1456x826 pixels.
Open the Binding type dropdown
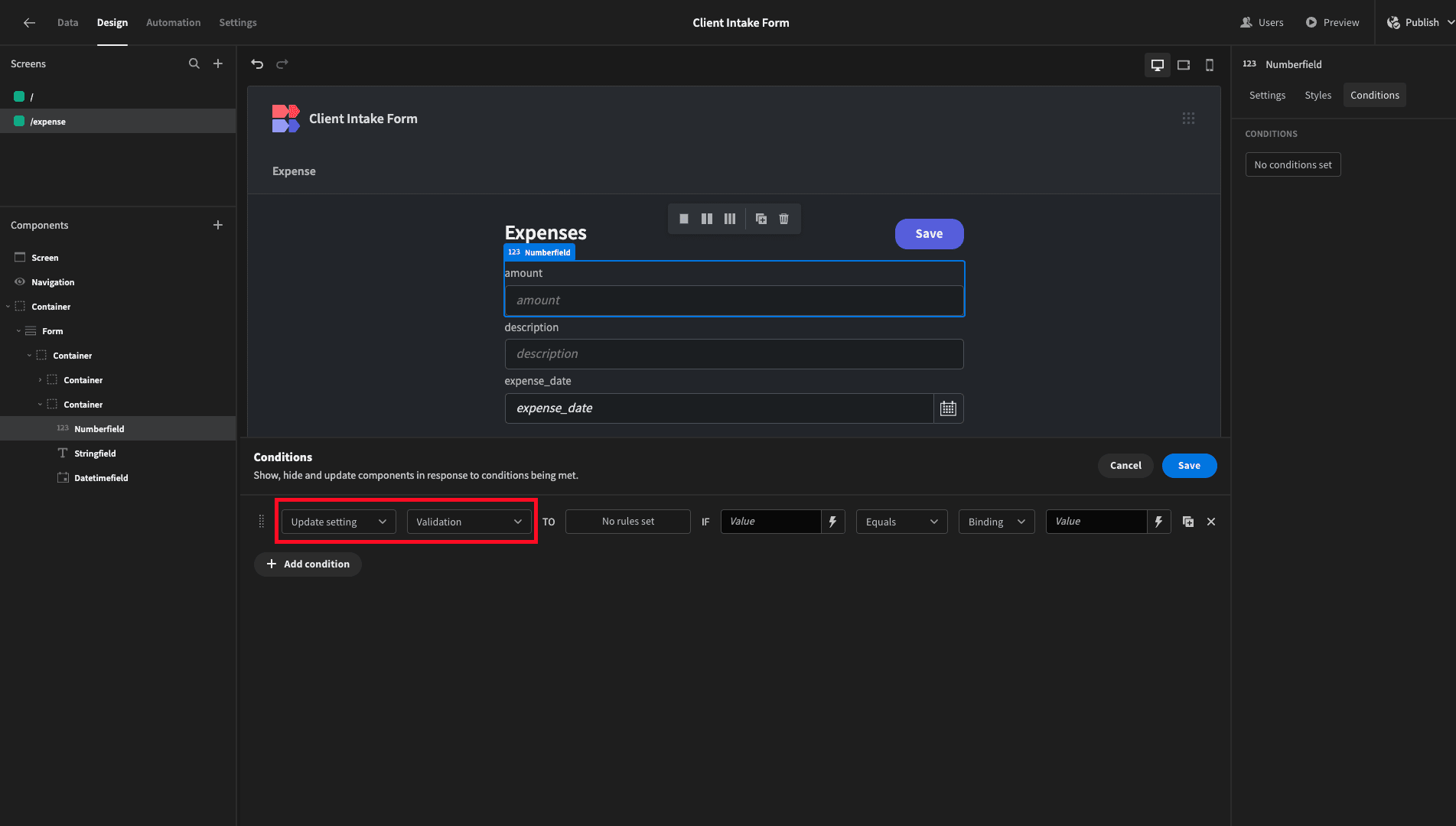[997, 522]
